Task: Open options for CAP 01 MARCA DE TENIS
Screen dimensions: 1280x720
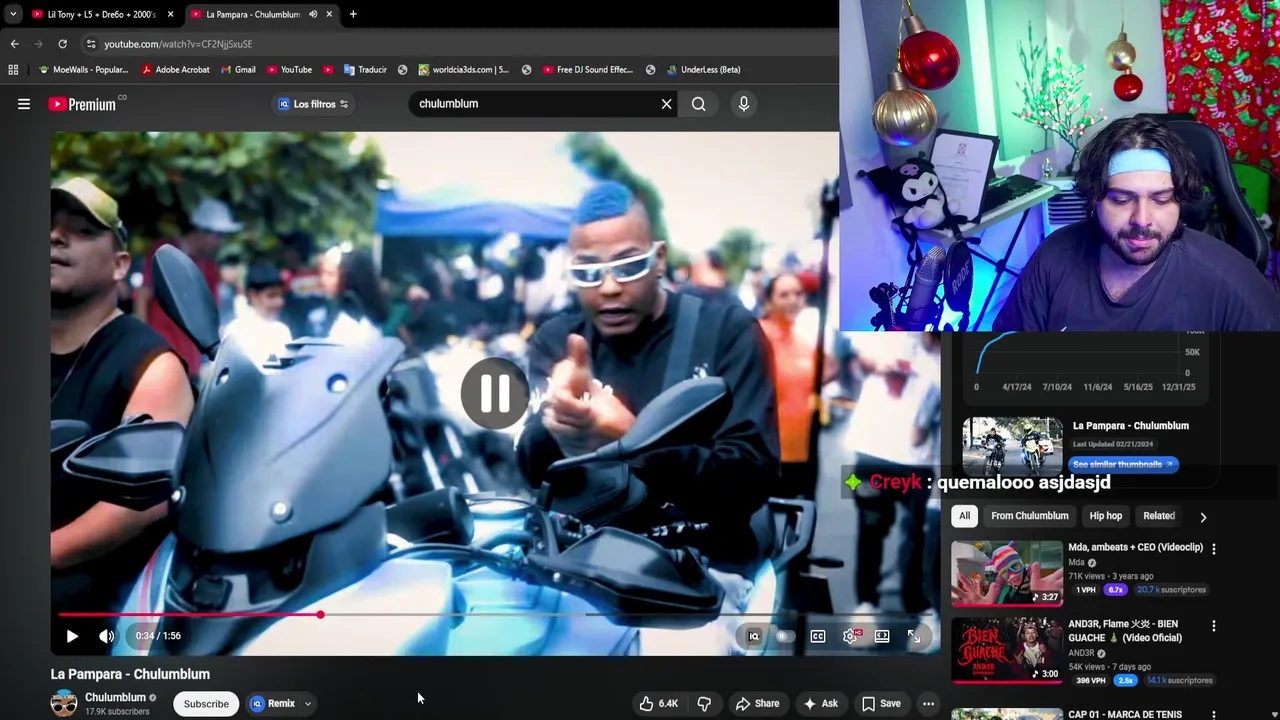Action: pyautogui.click(x=1214, y=715)
